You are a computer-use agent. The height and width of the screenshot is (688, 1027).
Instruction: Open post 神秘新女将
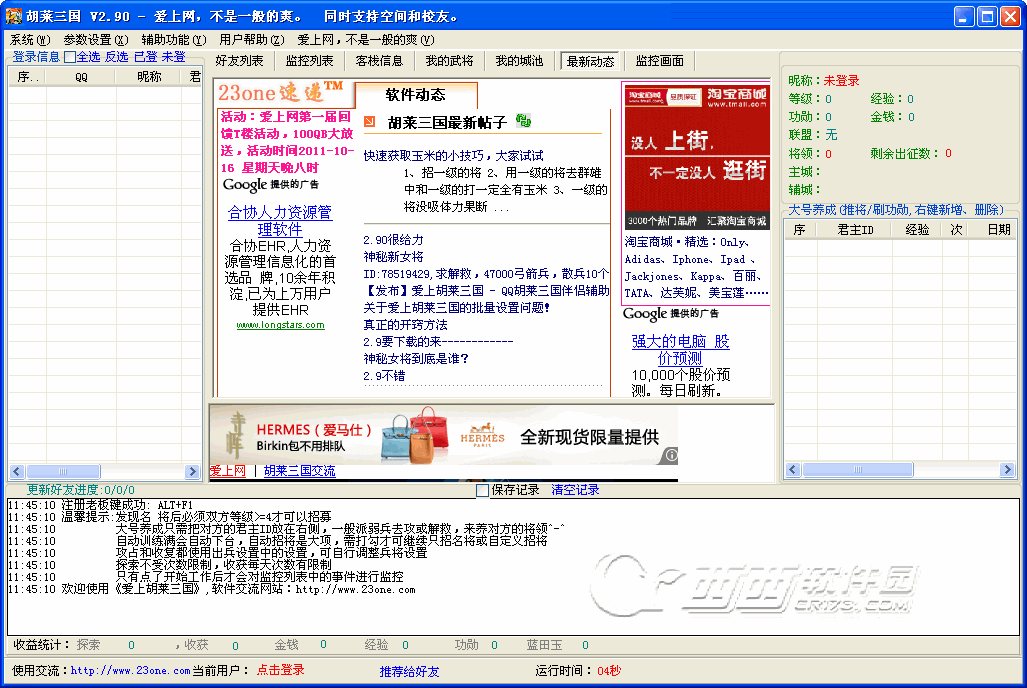click(x=393, y=257)
